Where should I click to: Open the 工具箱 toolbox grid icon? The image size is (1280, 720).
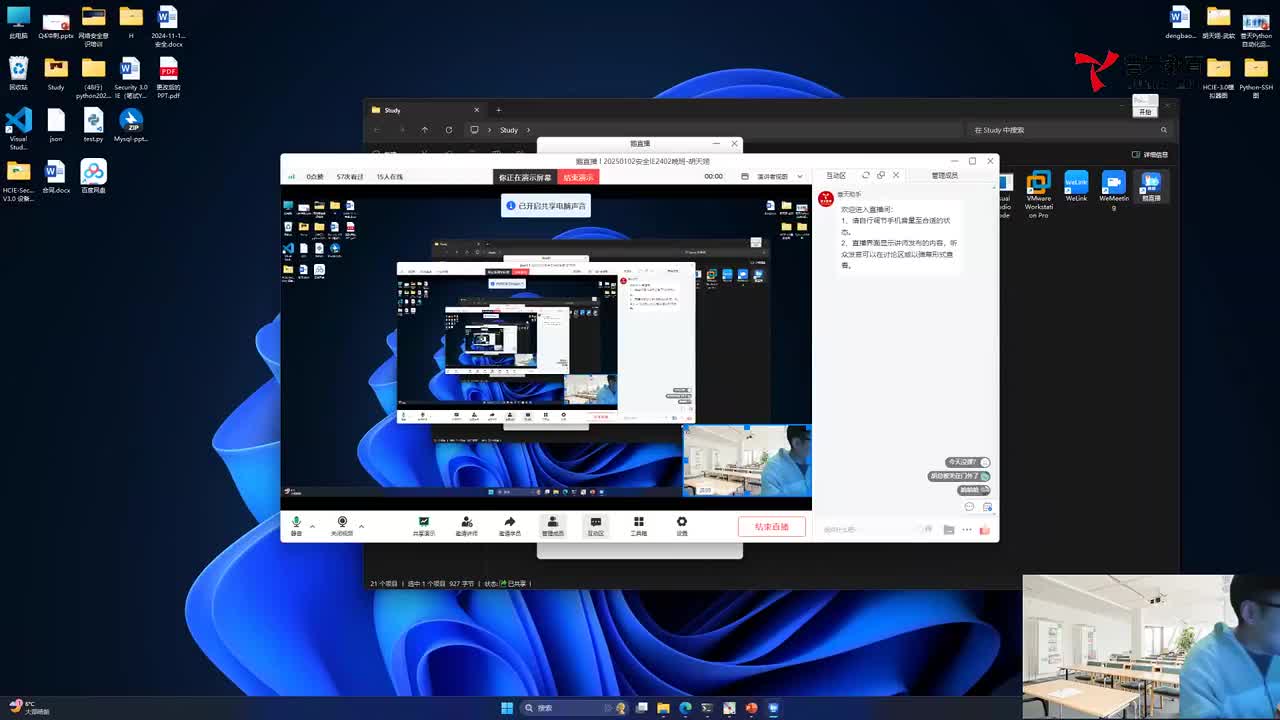pyautogui.click(x=638, y=525)
